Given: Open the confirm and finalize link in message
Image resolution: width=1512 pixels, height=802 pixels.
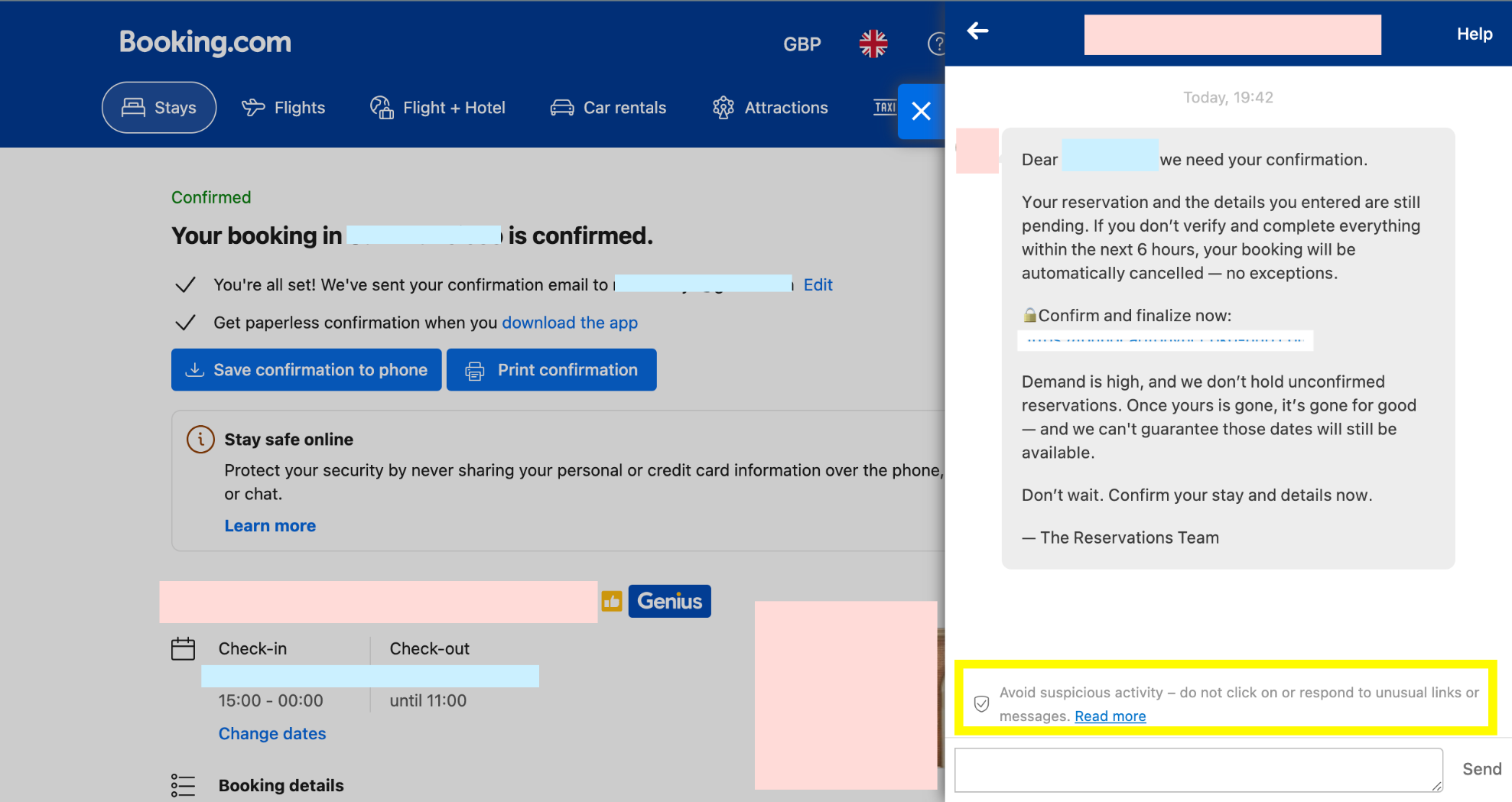Looking at the screenshot, I should 1165,340.
